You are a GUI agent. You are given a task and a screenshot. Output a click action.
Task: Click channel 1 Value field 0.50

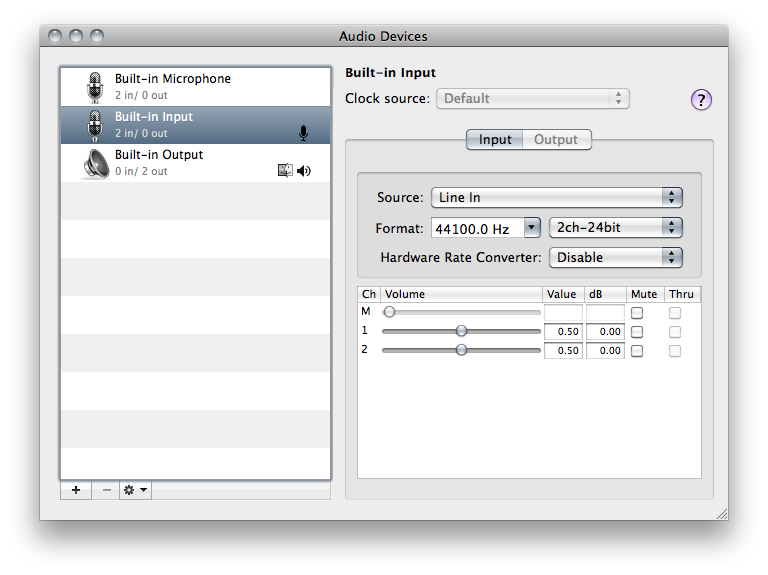(563, 332)
